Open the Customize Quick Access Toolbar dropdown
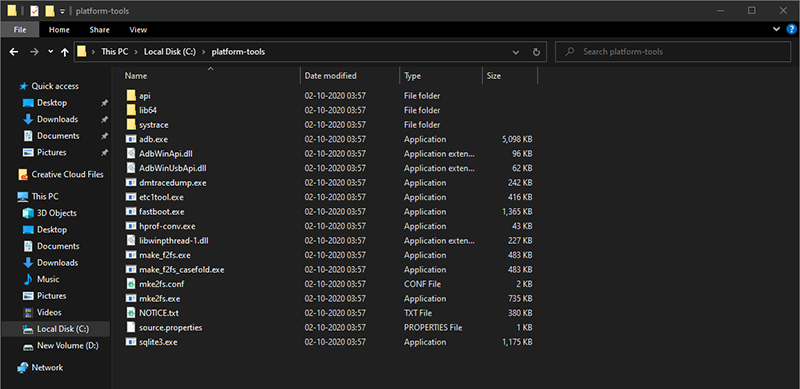This screenshot has width=800, height=389. coord(62,11)
